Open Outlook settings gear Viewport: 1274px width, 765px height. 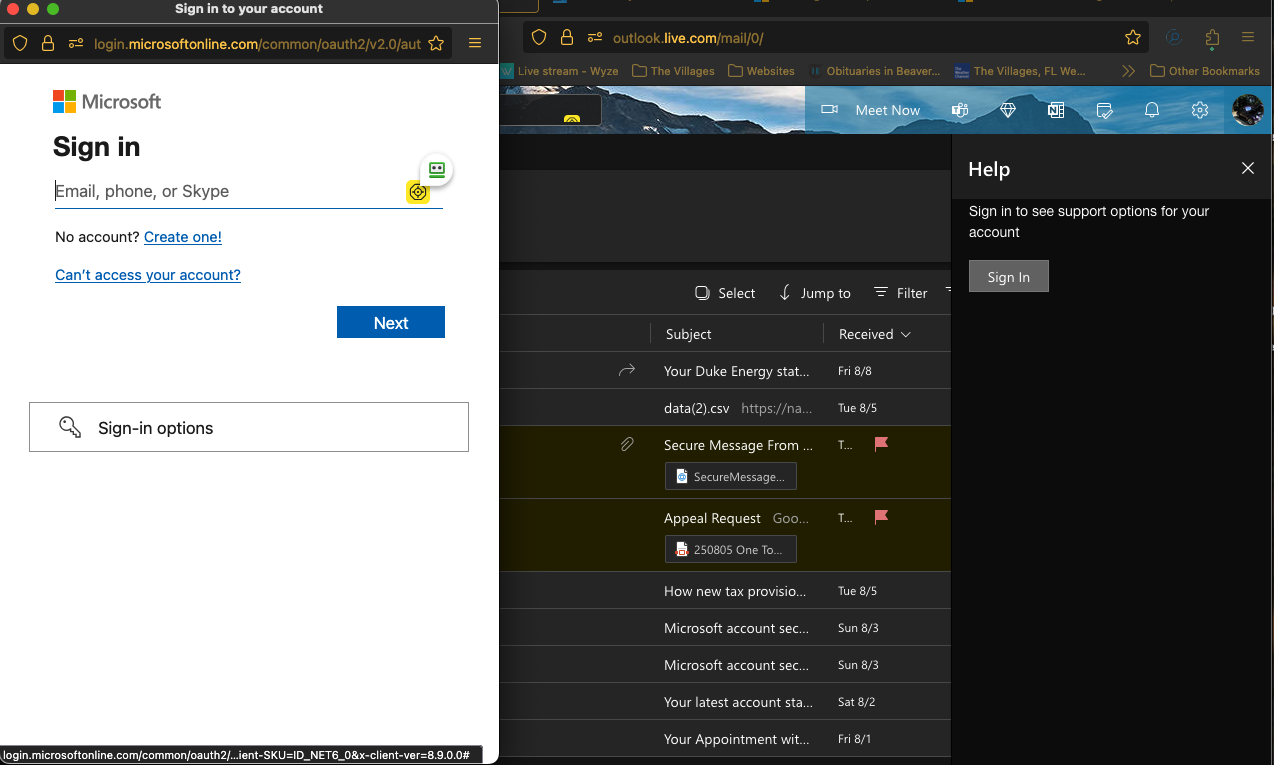[x=1200, y=110]
